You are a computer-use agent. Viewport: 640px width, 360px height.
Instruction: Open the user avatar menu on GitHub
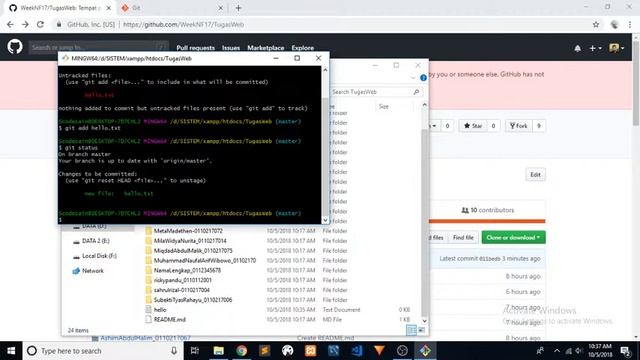point(616,48)
